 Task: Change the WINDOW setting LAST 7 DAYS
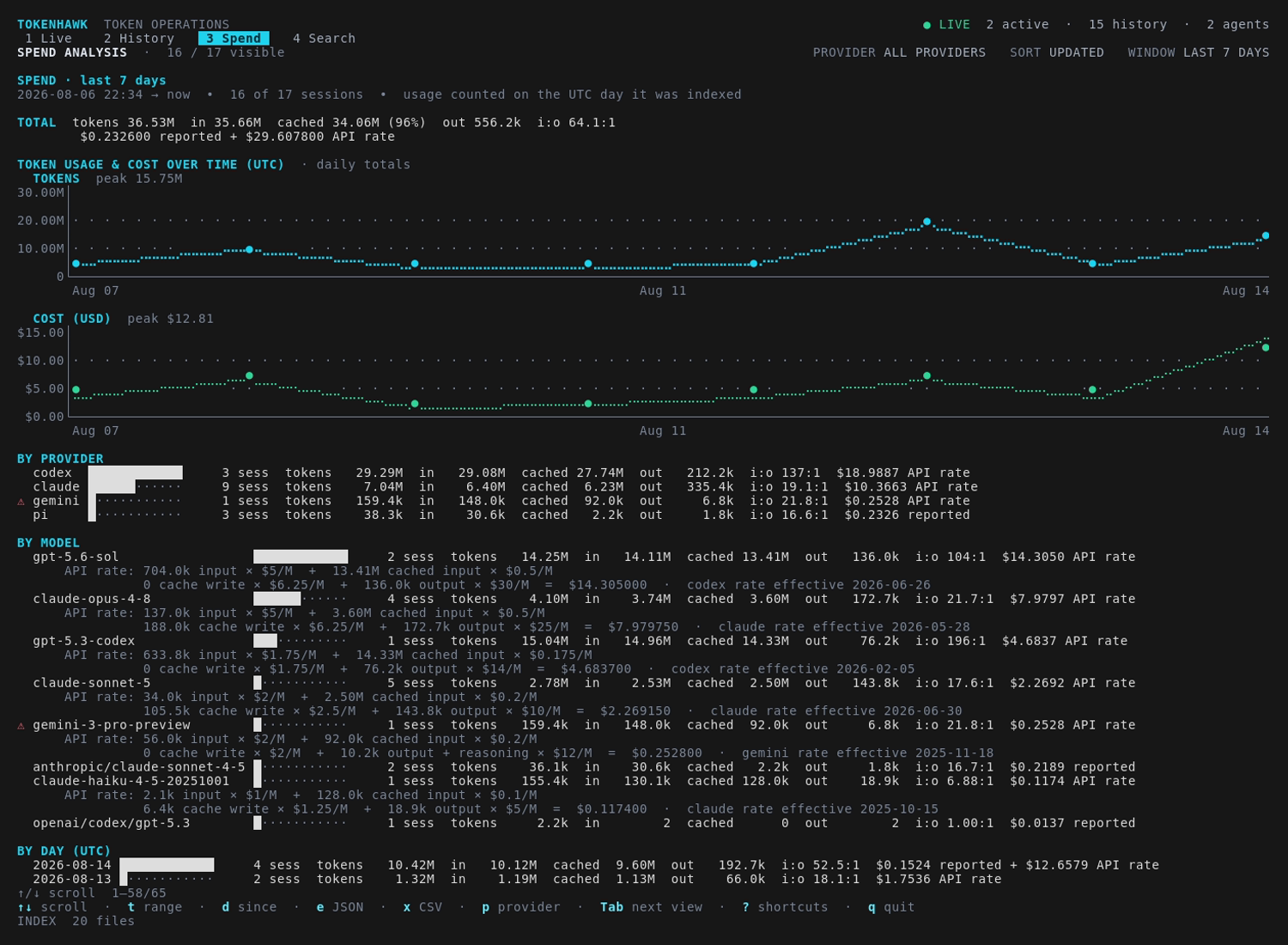pos(1199,52)
